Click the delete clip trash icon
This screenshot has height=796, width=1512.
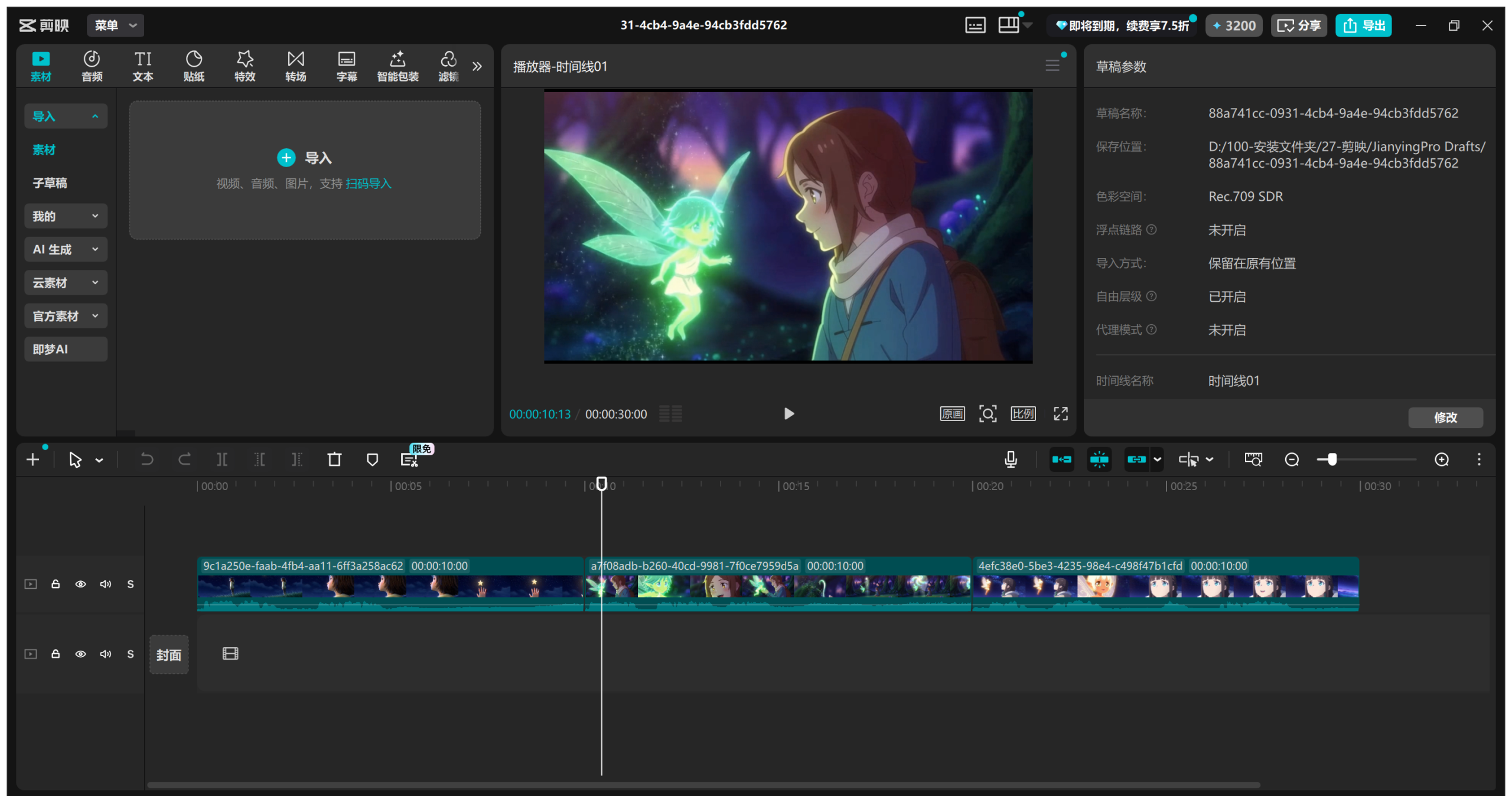(x=334, y=459)
